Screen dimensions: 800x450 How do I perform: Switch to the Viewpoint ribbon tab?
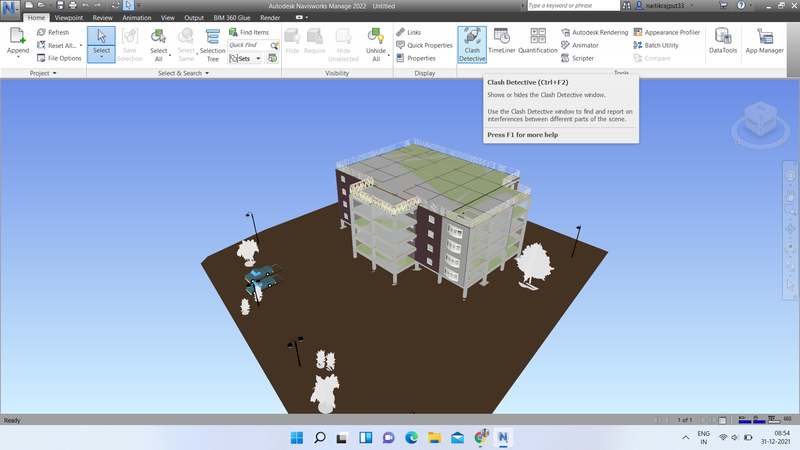[68, 17]
